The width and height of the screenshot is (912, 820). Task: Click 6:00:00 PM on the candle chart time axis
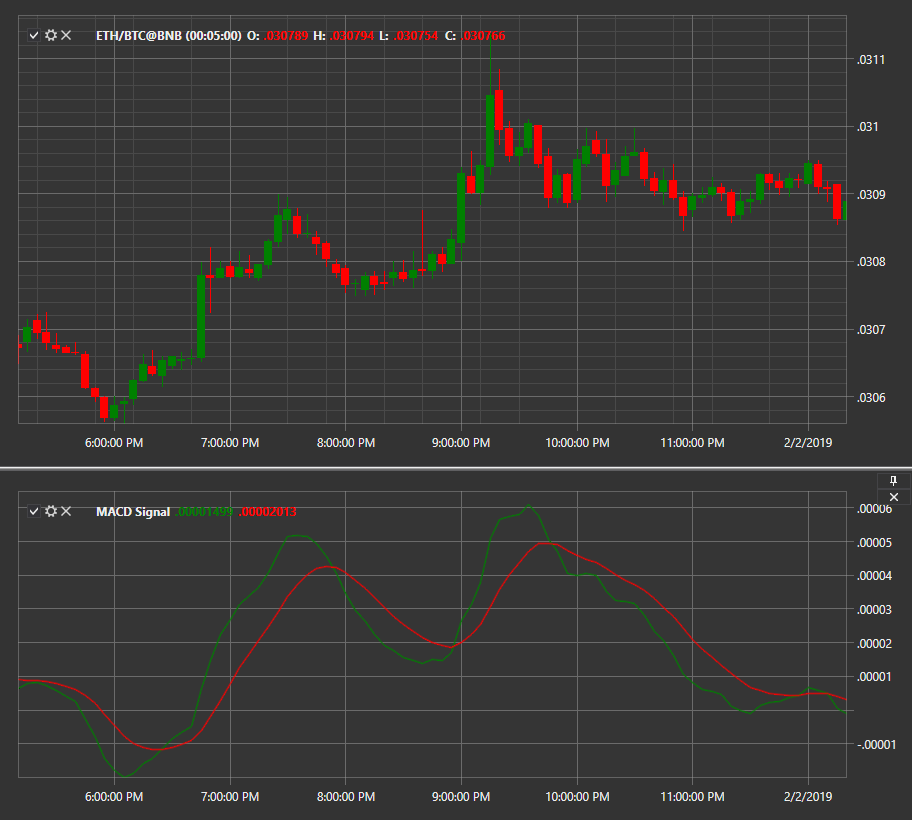[x=114, y=443]
